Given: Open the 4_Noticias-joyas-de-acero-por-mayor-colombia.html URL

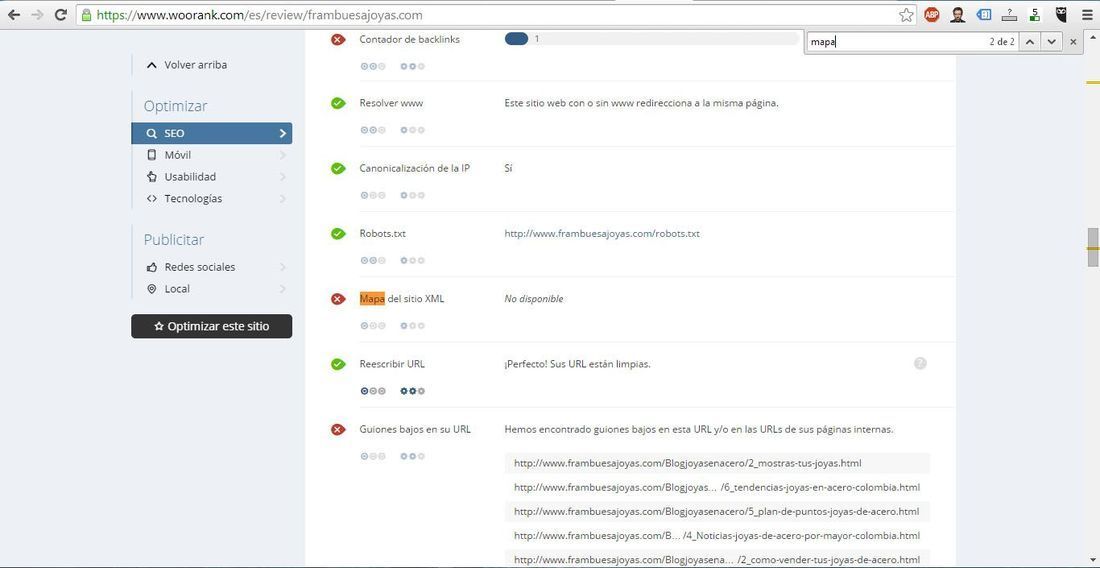Looking at the screenshot, I should tap(717, 536).
